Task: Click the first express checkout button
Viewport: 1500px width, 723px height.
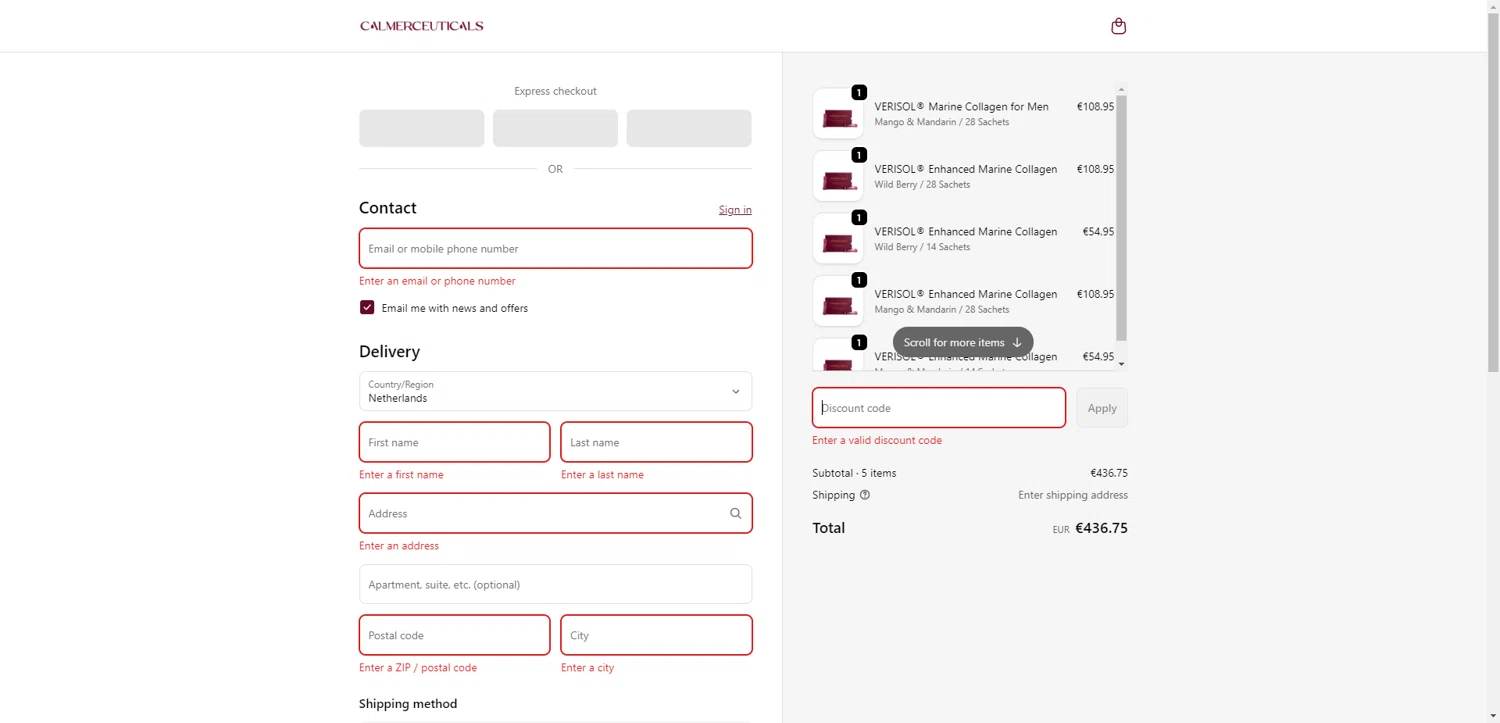Action: tap(421, 129)
